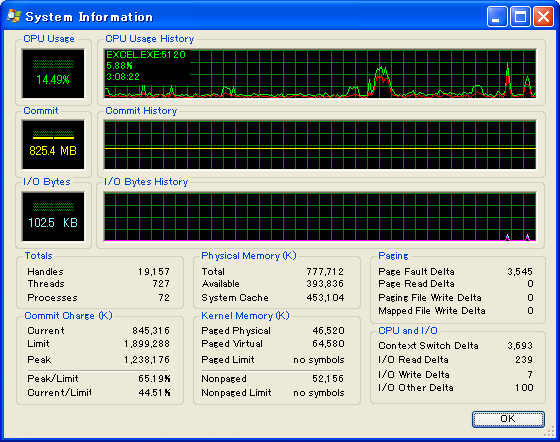Click the System Information title bar icon

14,16
